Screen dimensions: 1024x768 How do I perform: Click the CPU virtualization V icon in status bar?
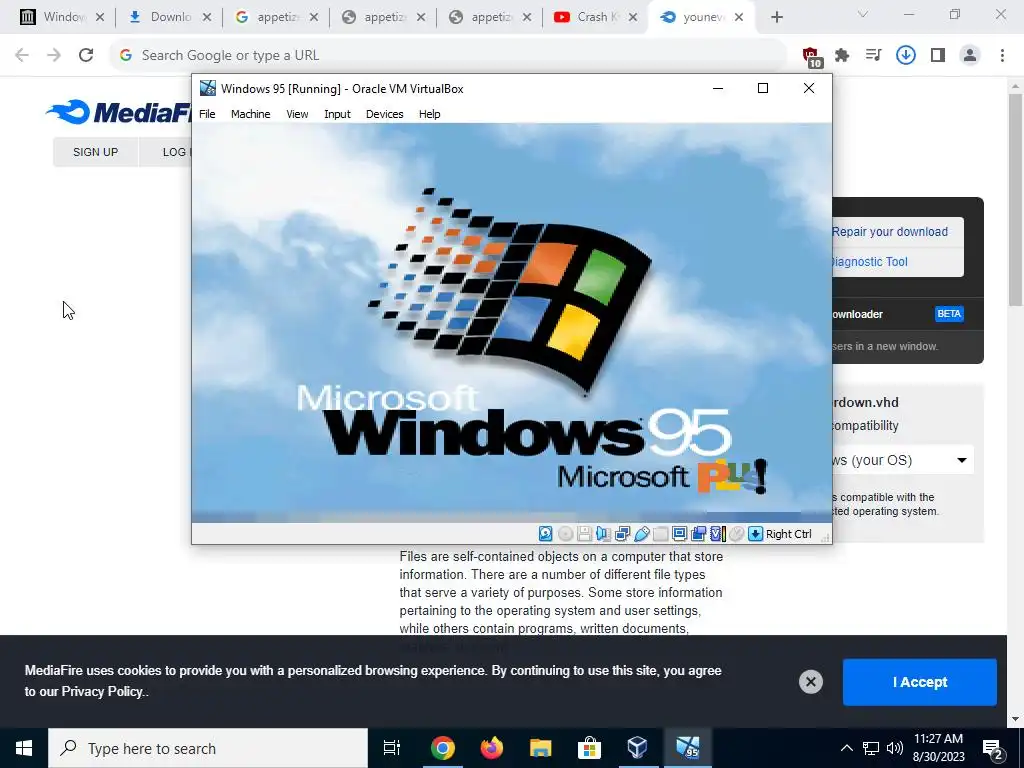point(718,534)
